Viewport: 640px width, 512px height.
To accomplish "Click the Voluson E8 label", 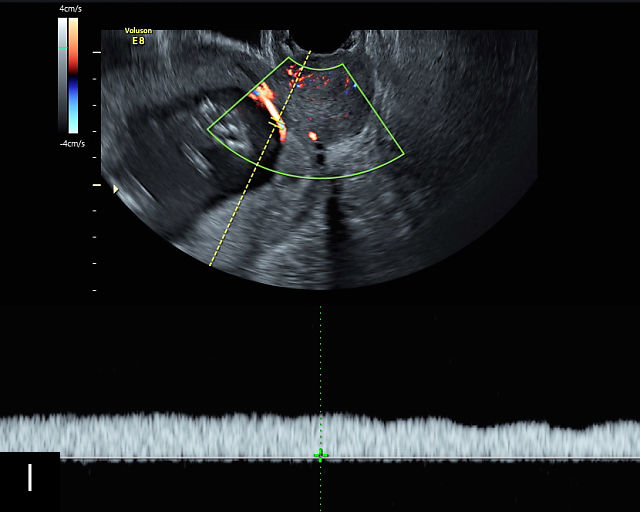I will [138, 36].
